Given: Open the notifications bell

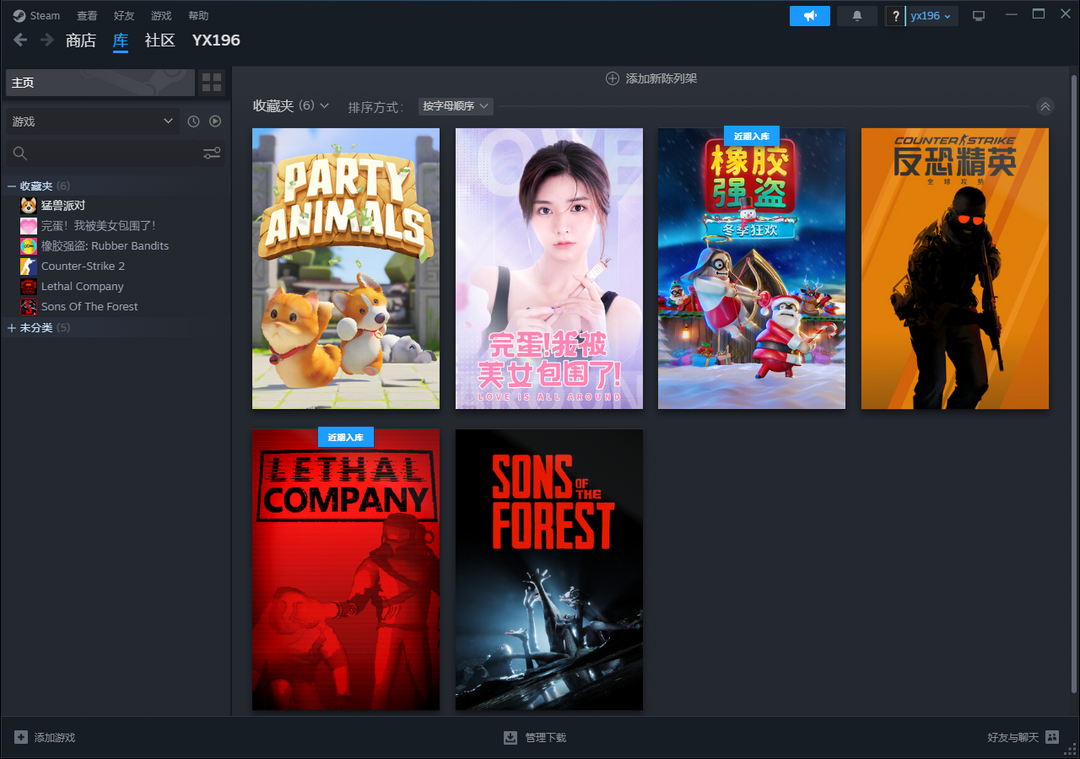Looking at the screenshot, I should [x=857, y=16].
